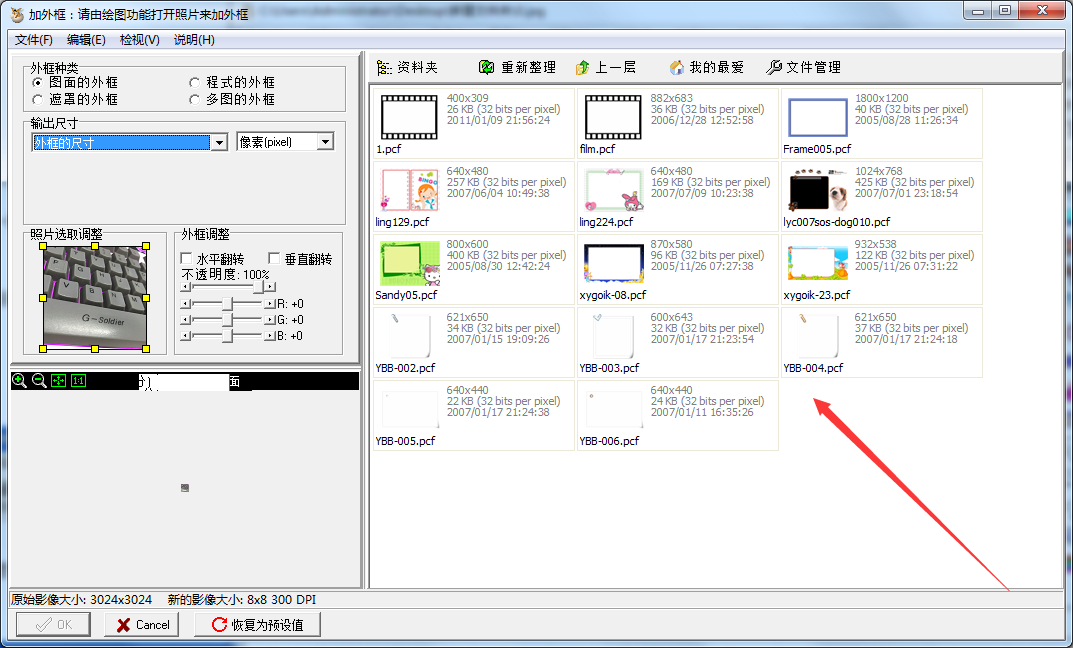Select the 遮罩的外框 radio button
The width and height of the screenshot is (1073, 648).
point(37,99)
